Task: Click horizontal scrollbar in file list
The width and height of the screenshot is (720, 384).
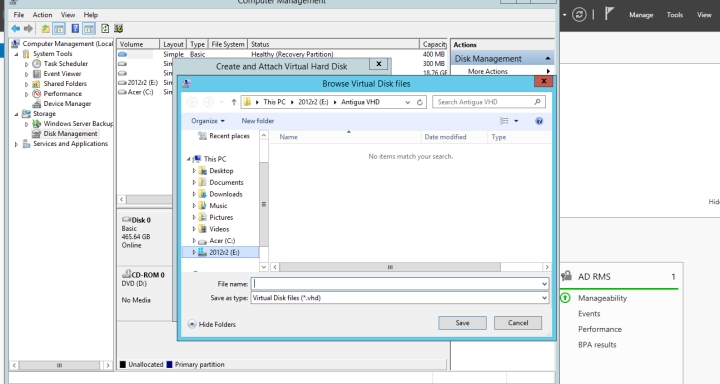Action: (390, 267)
